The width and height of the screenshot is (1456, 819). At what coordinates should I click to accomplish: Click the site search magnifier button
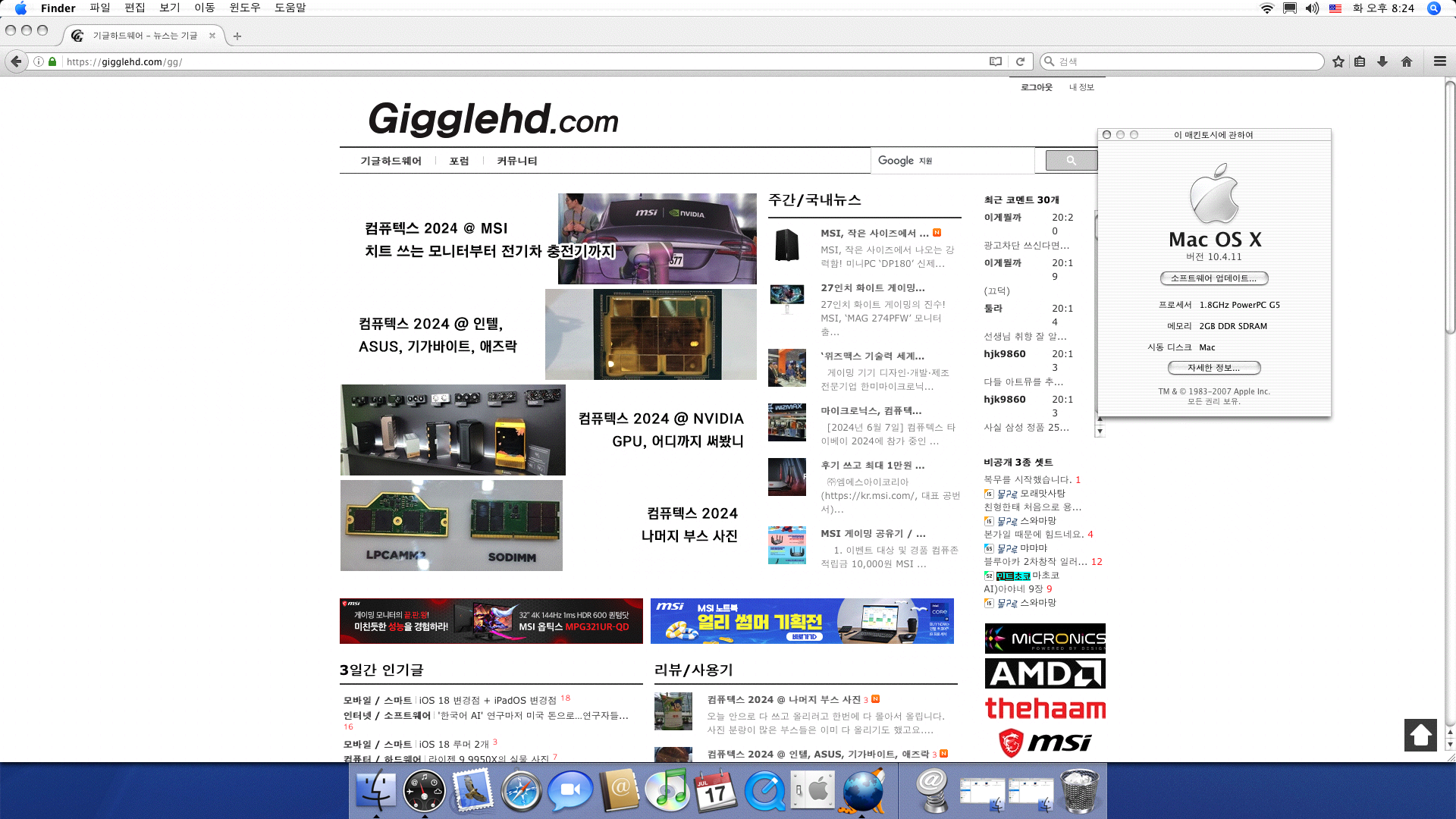click(x=1071, y=160)
